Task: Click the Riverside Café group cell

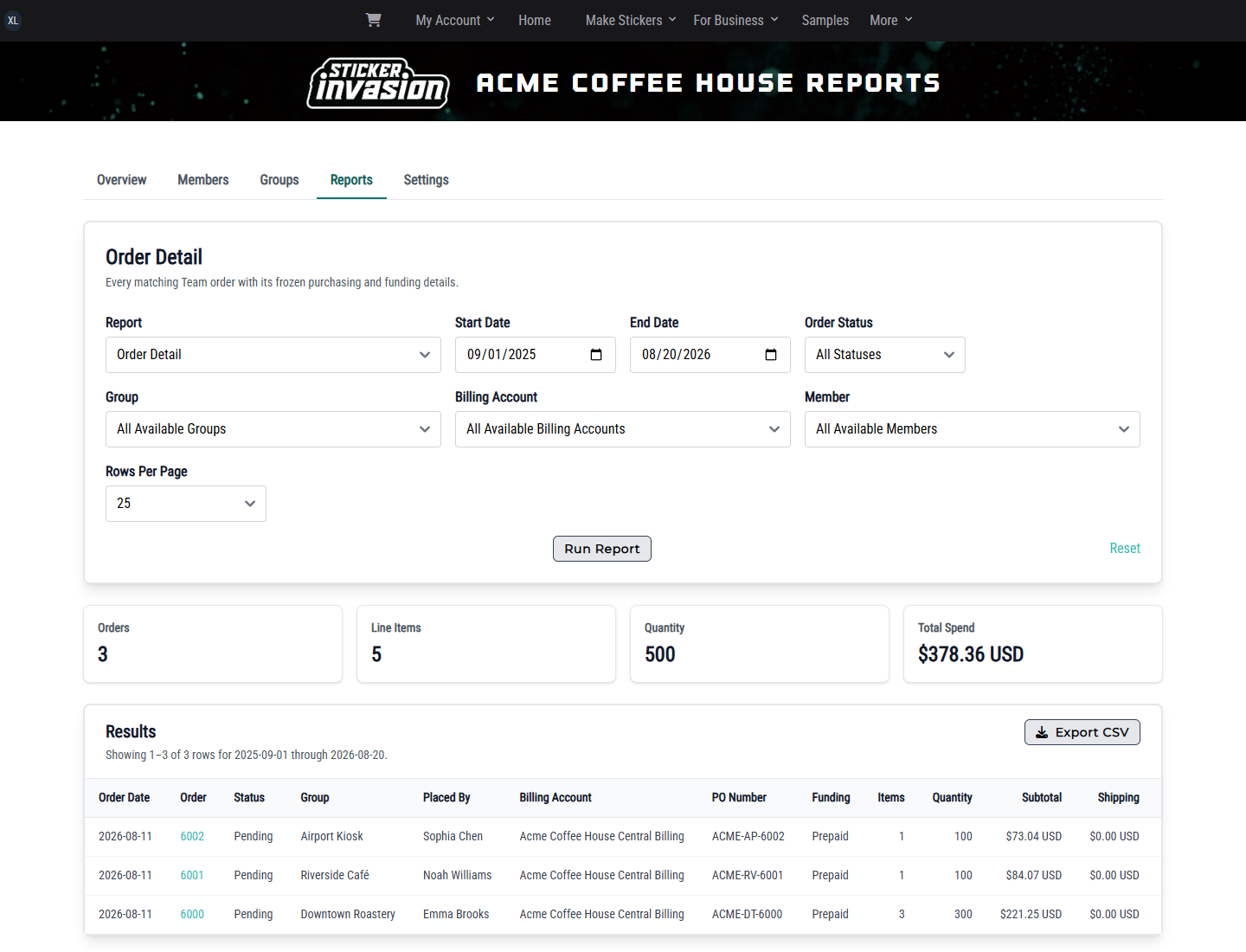Action: (x=335, y=875)
